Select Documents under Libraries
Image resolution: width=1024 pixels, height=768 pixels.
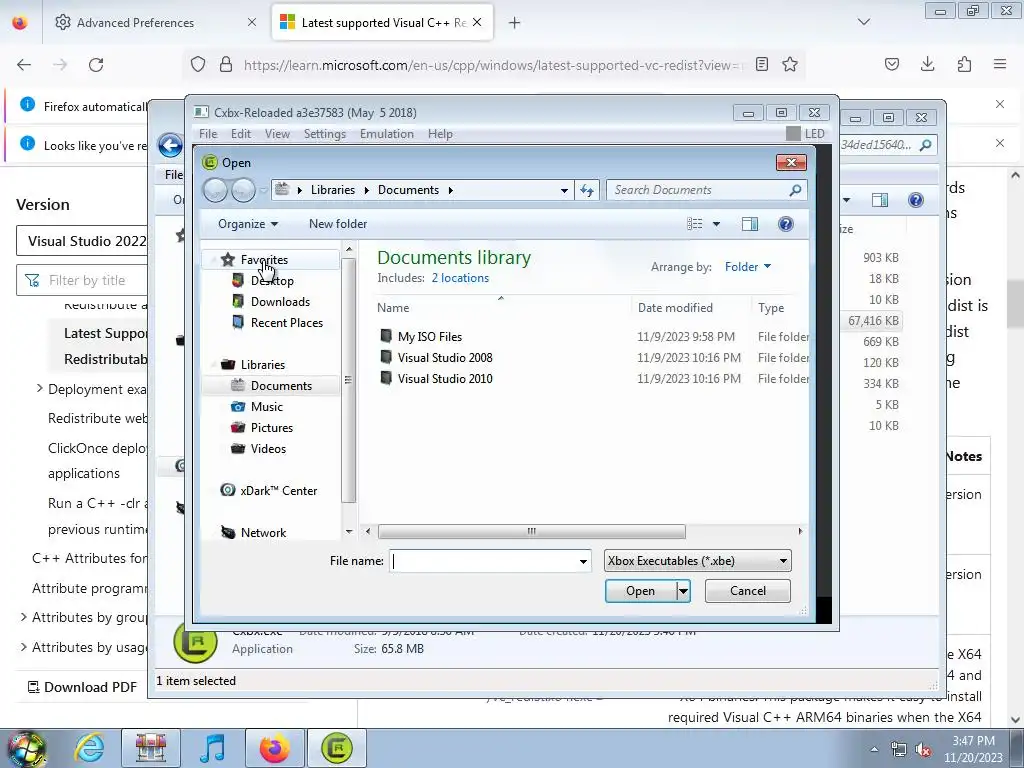(x=281, y=386)
